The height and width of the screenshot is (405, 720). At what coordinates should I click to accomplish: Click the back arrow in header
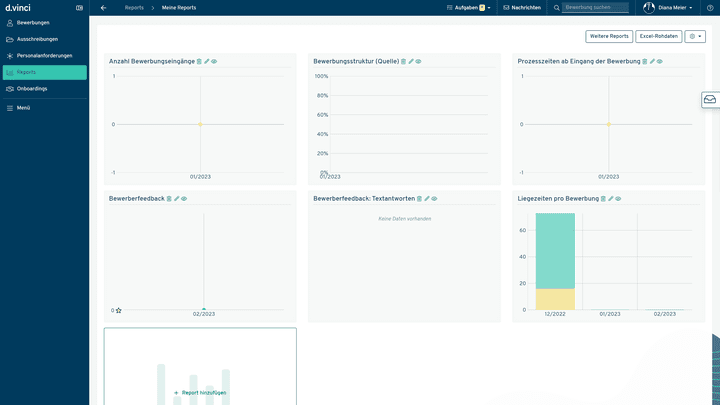coord(103,7)
